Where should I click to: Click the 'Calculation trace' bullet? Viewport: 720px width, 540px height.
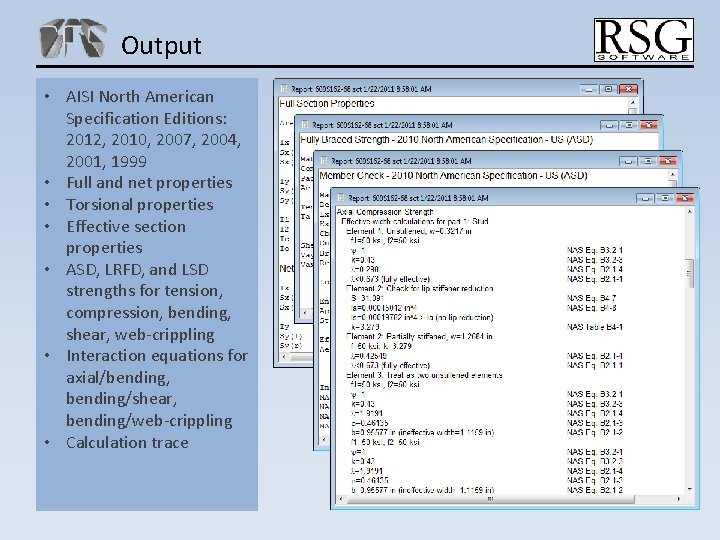tap(127, 443)
